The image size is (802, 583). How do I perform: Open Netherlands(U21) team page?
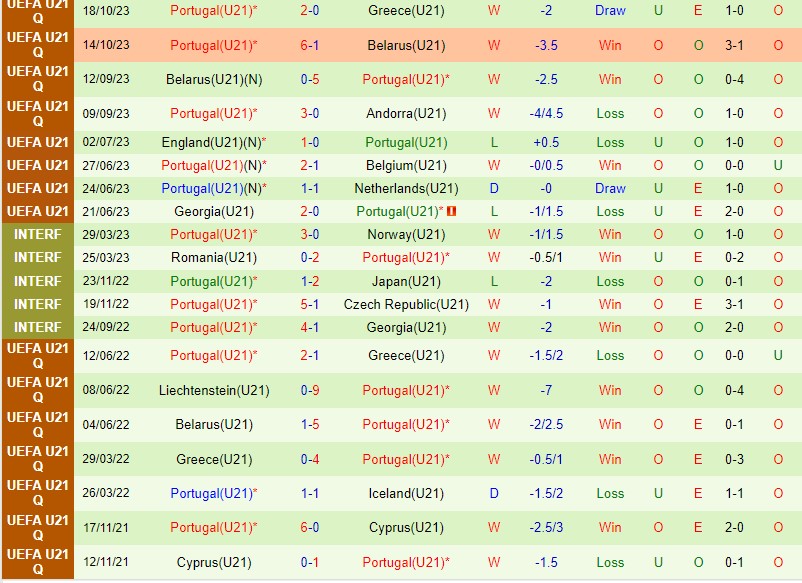406,188
